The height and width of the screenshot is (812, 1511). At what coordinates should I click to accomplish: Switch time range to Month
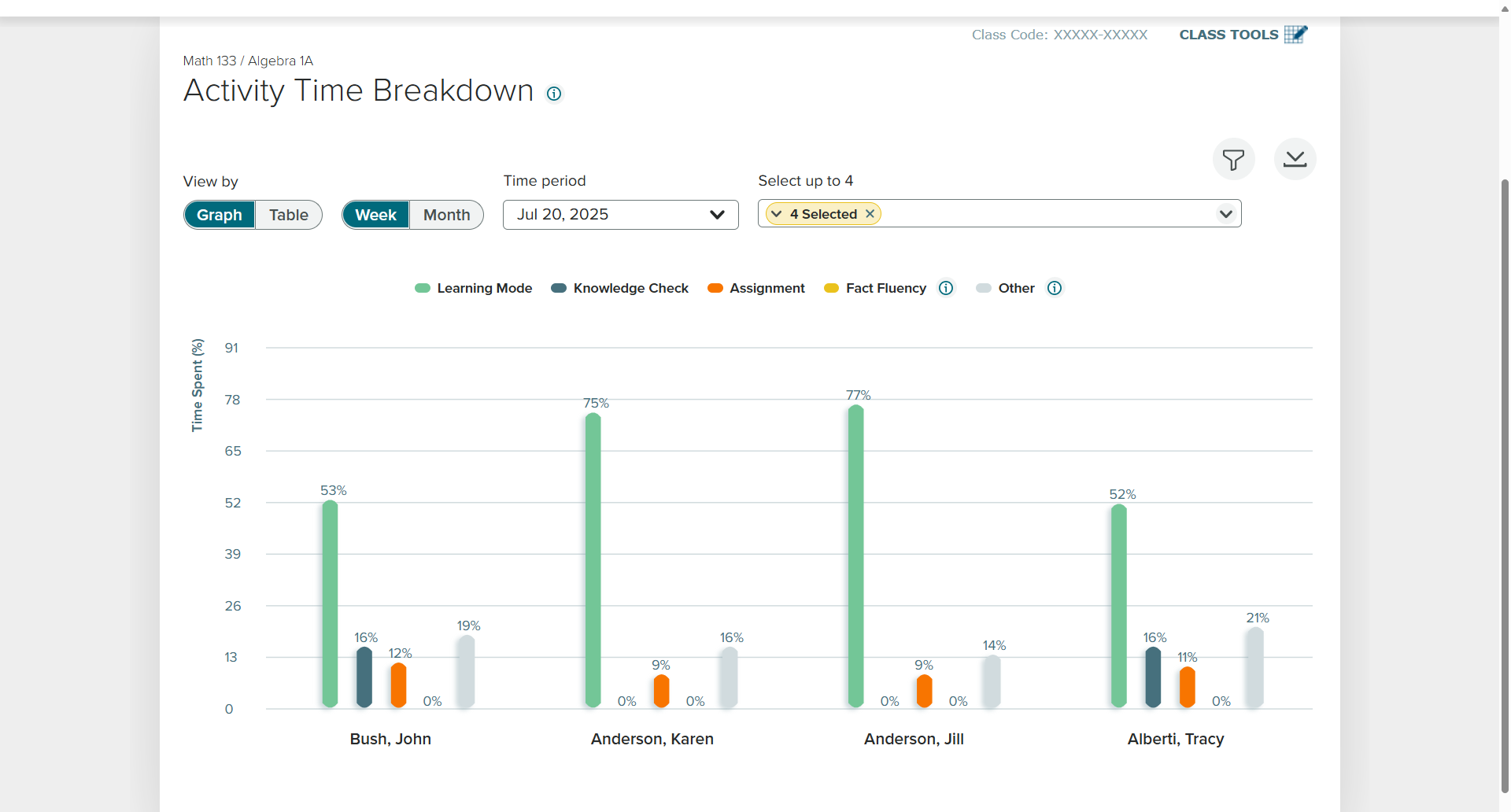pos(446,215)
